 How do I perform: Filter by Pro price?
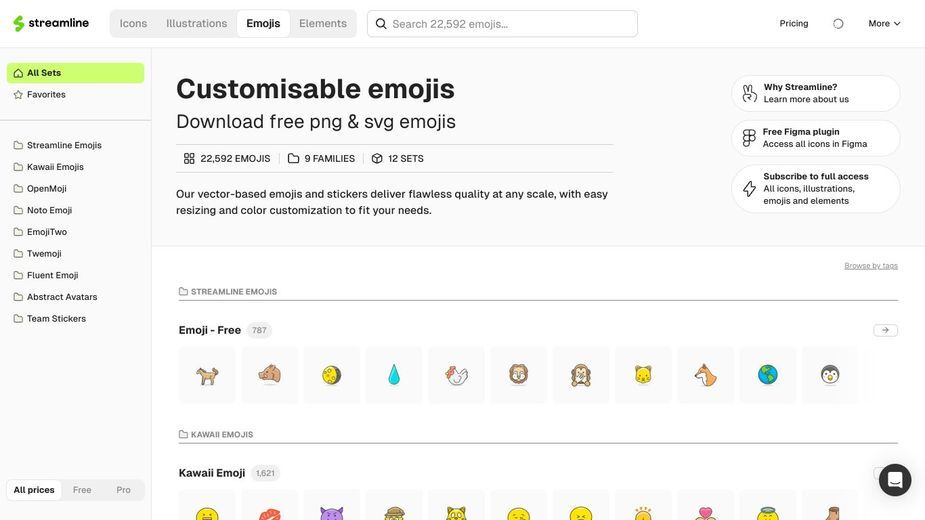123,490
